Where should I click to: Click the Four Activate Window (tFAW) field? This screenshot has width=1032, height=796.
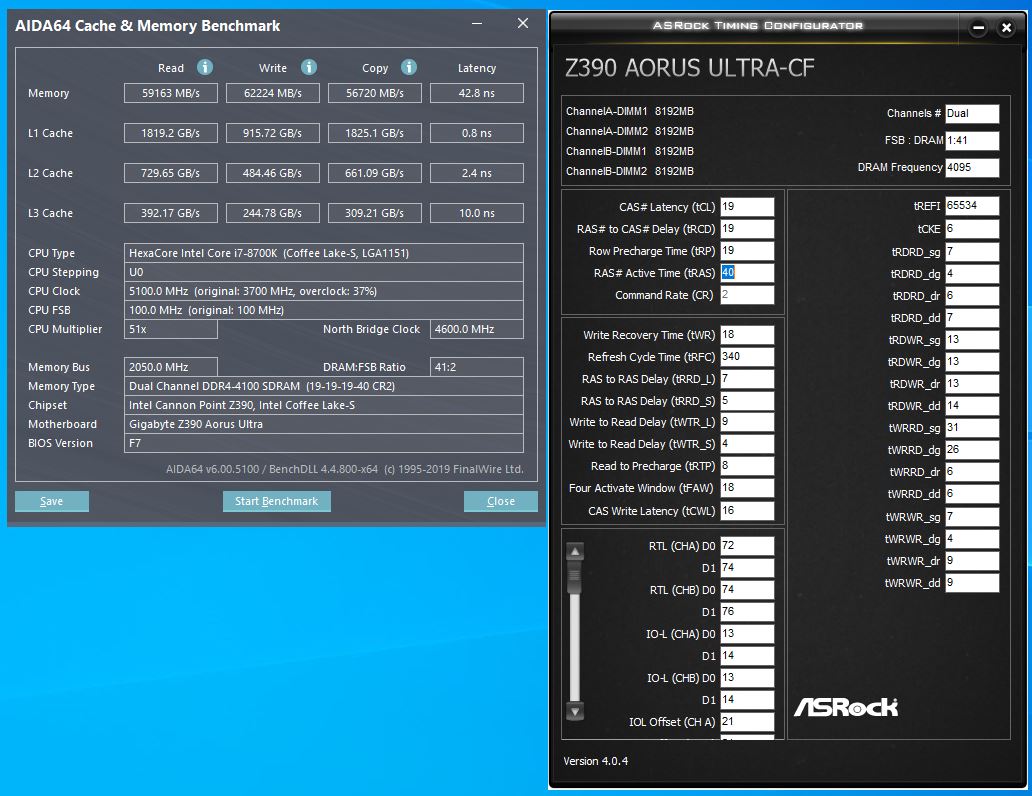click(x=747, y=488)
